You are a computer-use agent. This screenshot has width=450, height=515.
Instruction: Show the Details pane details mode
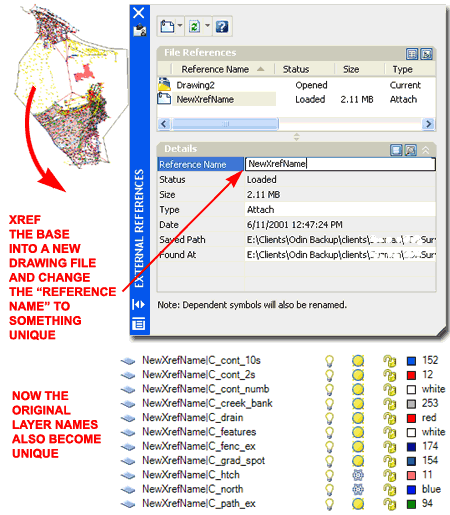(x=396, y=150)
